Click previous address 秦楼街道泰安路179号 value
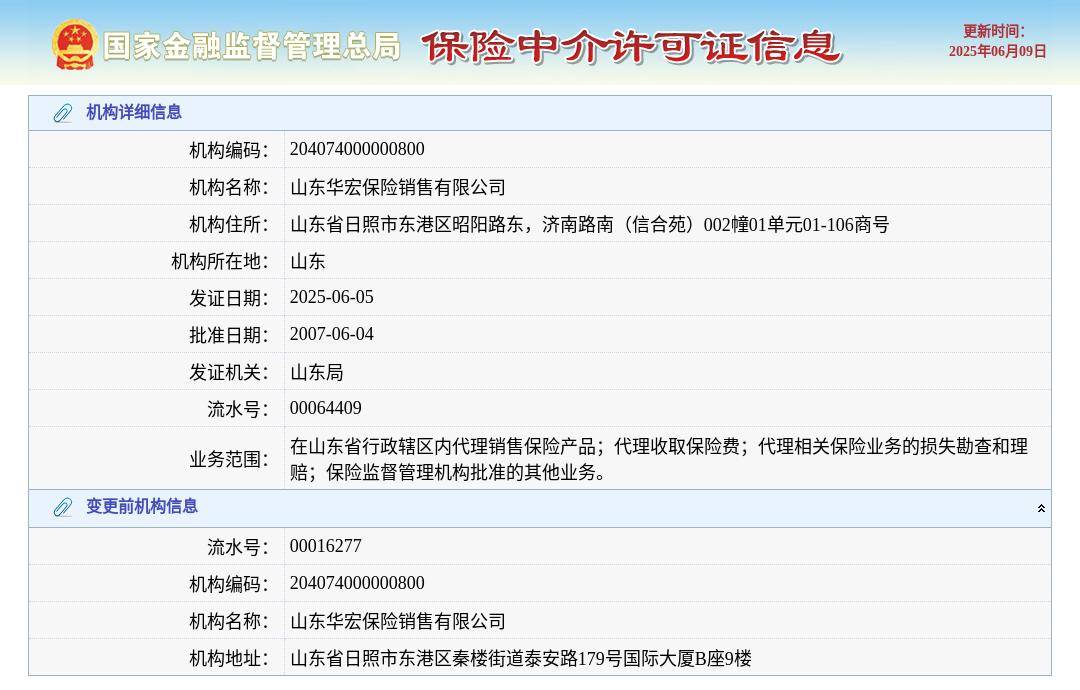Viewport: 1080px width, 690px height. [x=520, y=658]
